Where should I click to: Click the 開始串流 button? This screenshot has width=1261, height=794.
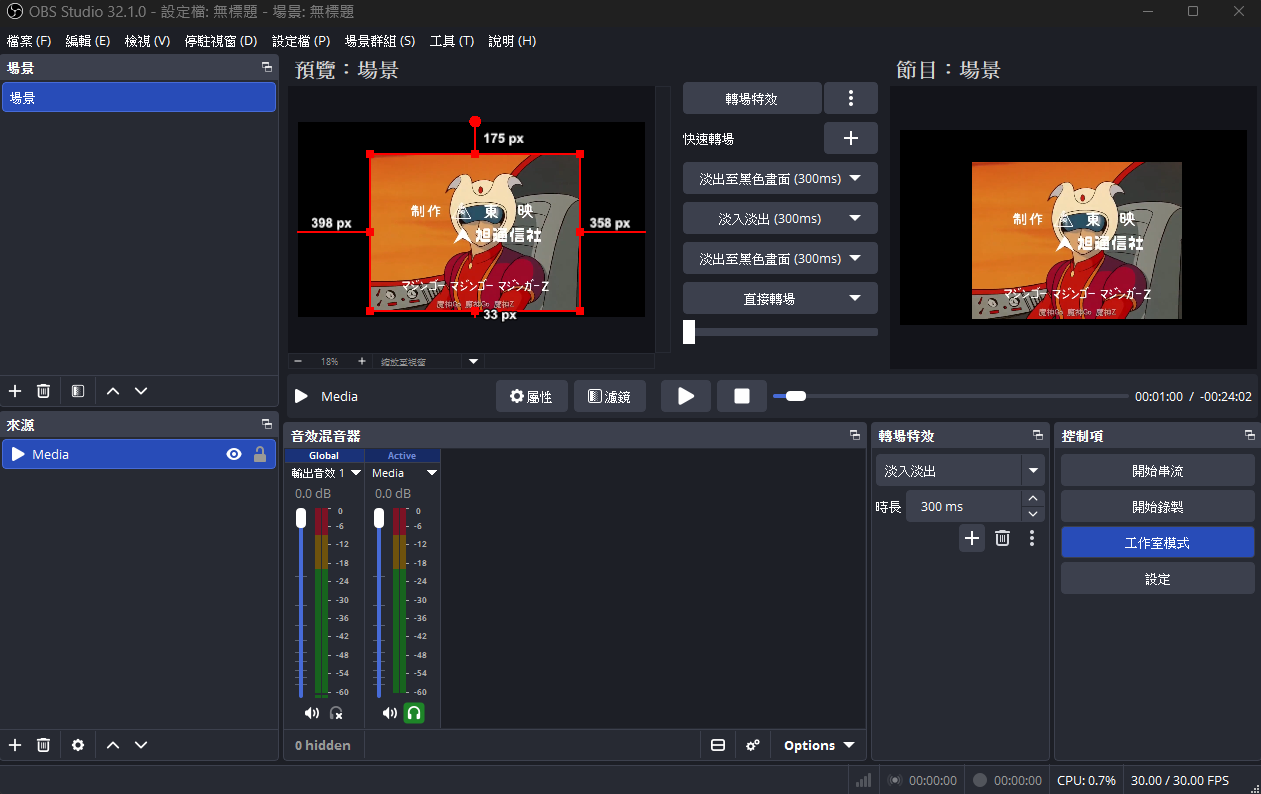click(1157, 470)
